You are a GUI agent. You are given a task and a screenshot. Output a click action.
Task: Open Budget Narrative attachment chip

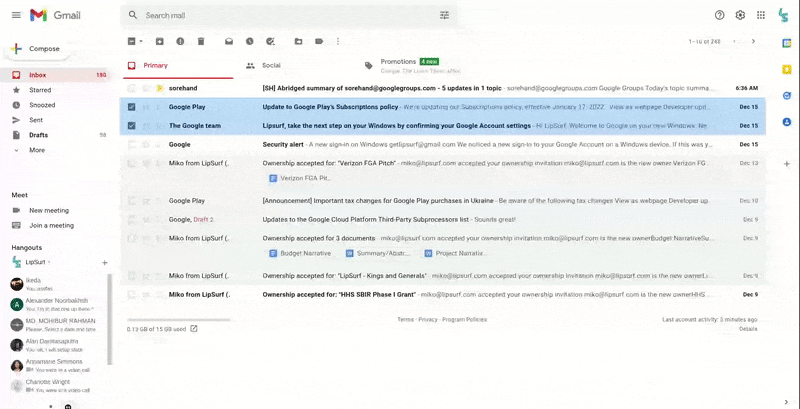(x=301, y=253)
